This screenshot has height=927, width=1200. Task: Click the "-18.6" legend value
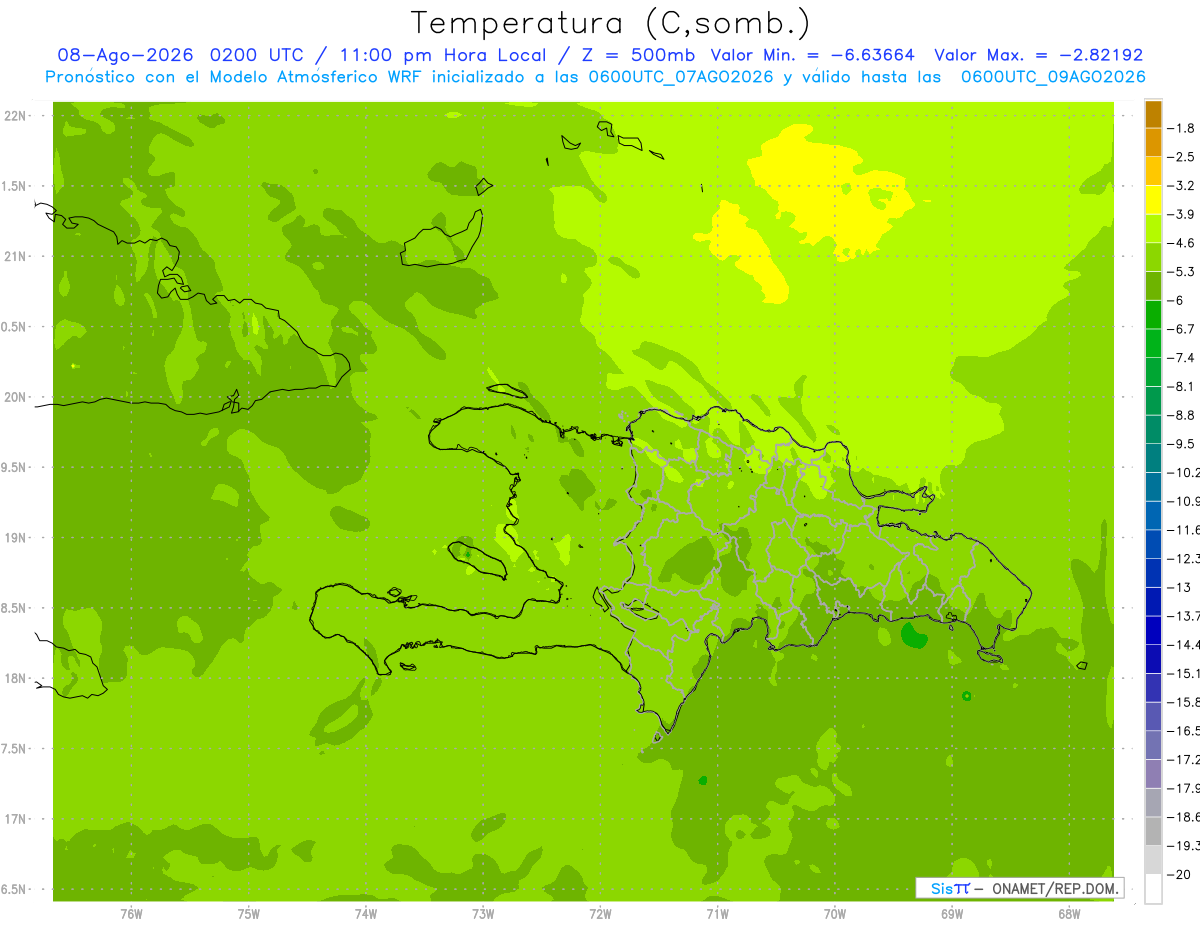click(x=1185, y=817)
